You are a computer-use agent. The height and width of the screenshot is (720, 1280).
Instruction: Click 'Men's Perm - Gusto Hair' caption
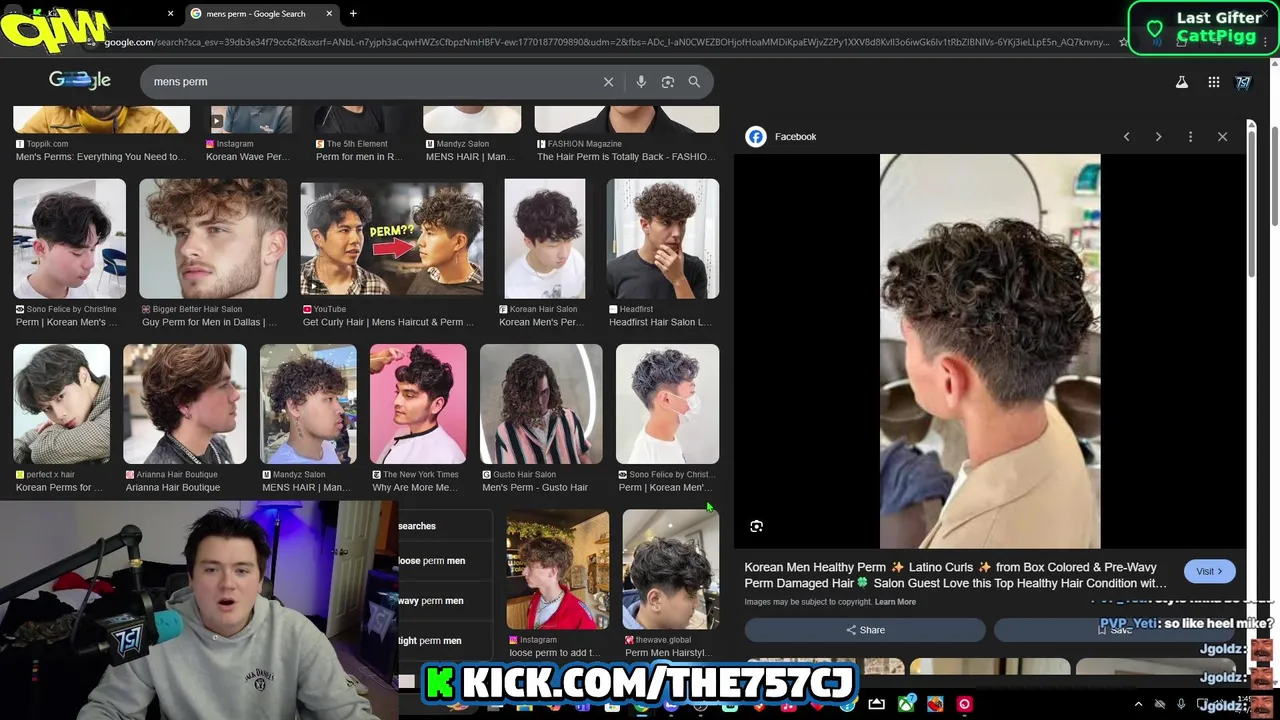535,488
